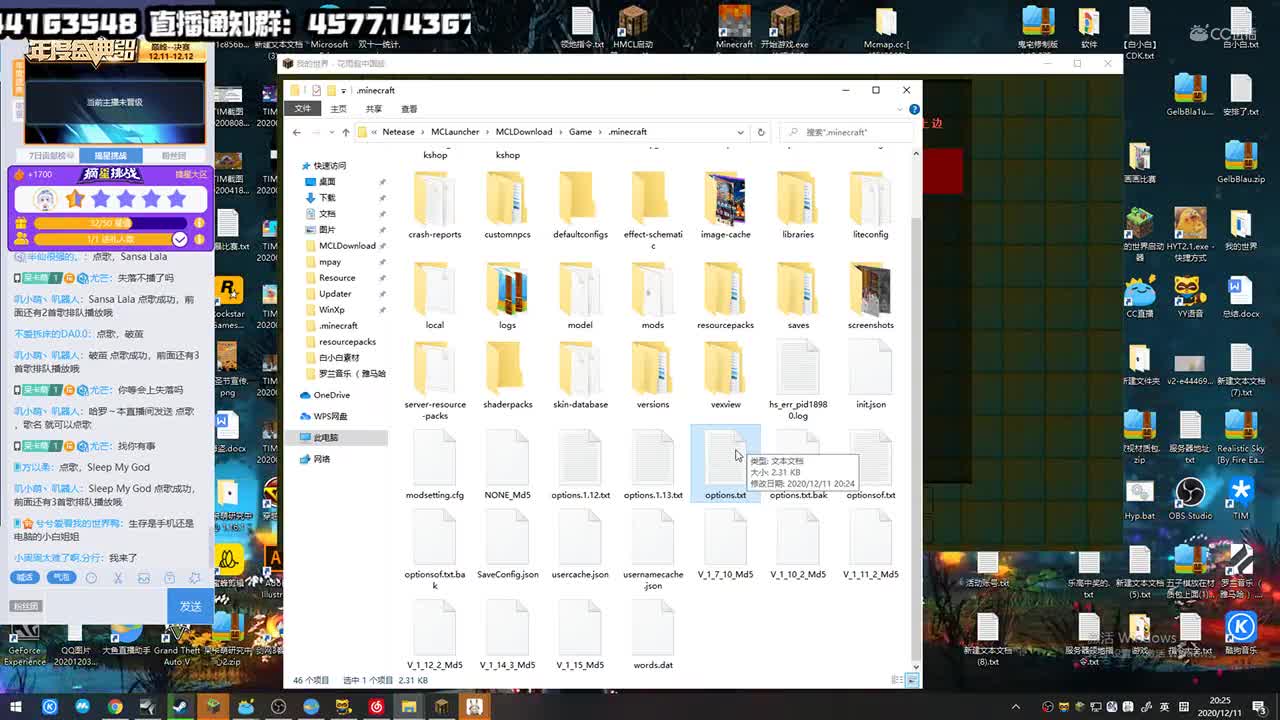Open the 文件 ribbon tab
Screen dimensions: 1280x720
302,109
